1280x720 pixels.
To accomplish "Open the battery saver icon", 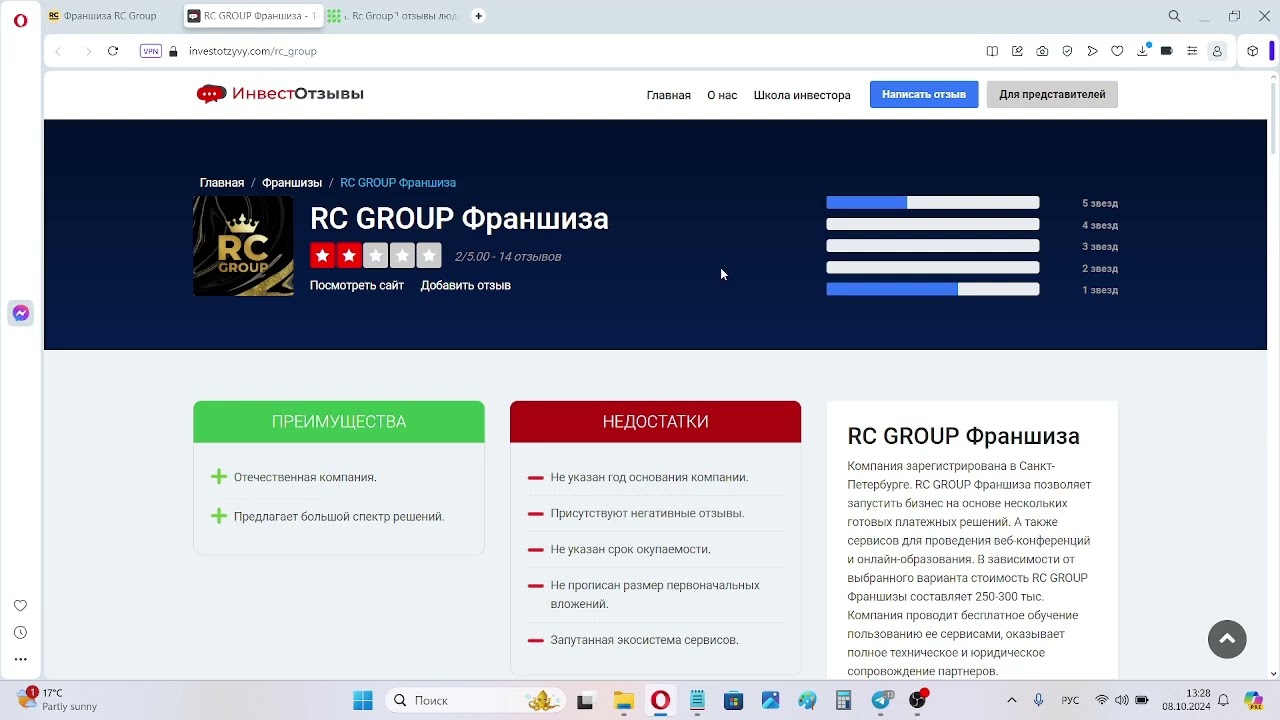I will tap(1166, 51).
